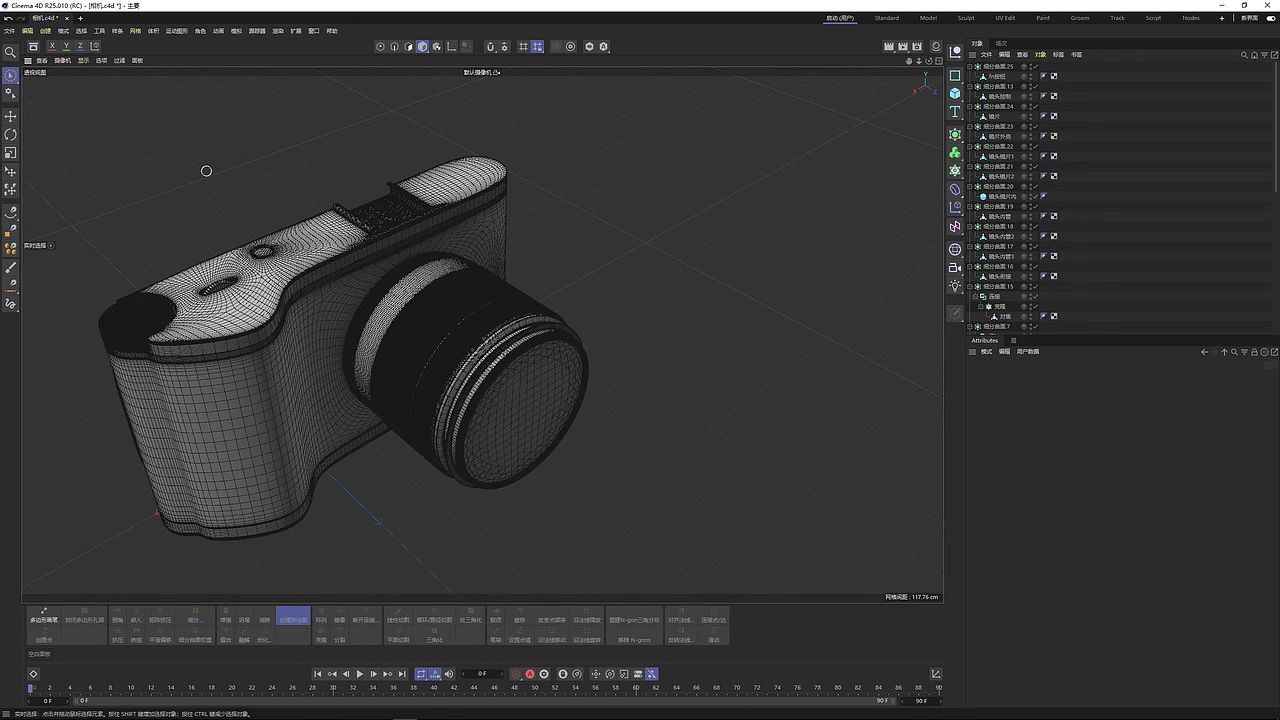Switch to the Sculpt layout tab
This screenshot has height=720, width=1280.
coord(966,18)
